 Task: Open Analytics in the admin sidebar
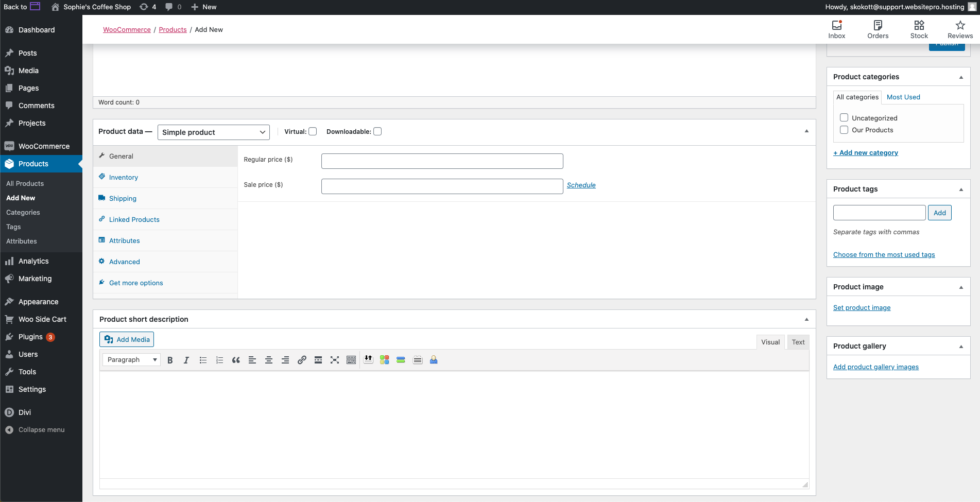(33, 261)
